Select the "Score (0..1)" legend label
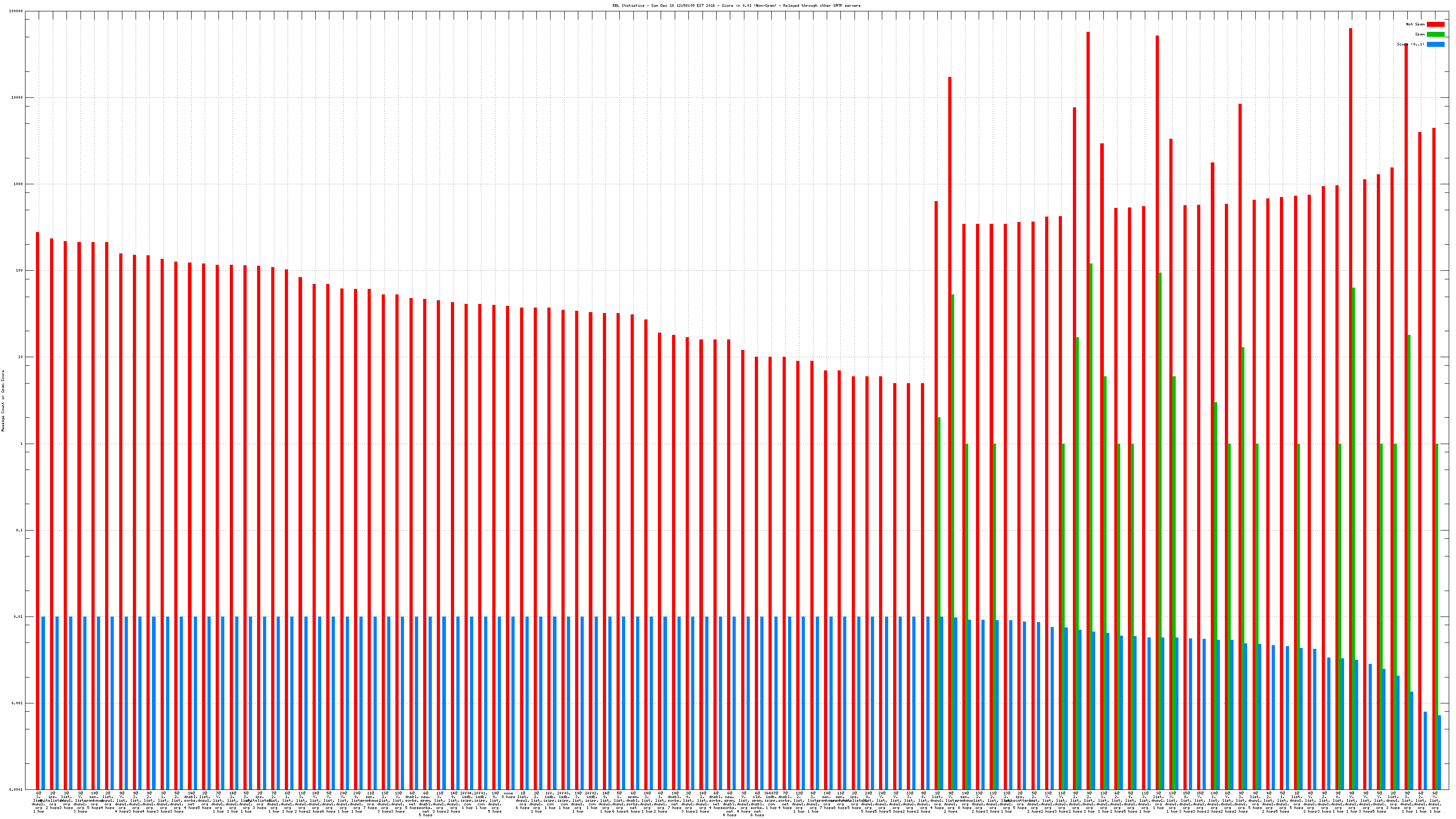 (x=1410, y=44)
